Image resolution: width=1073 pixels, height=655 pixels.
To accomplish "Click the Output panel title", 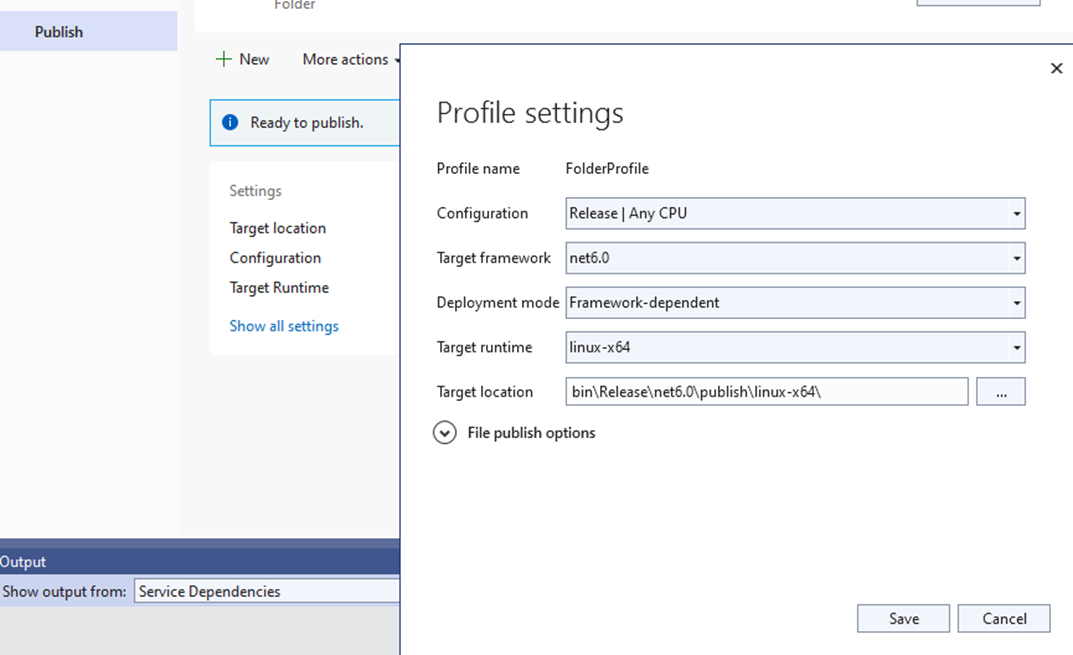I will click(x=23, y=562).
